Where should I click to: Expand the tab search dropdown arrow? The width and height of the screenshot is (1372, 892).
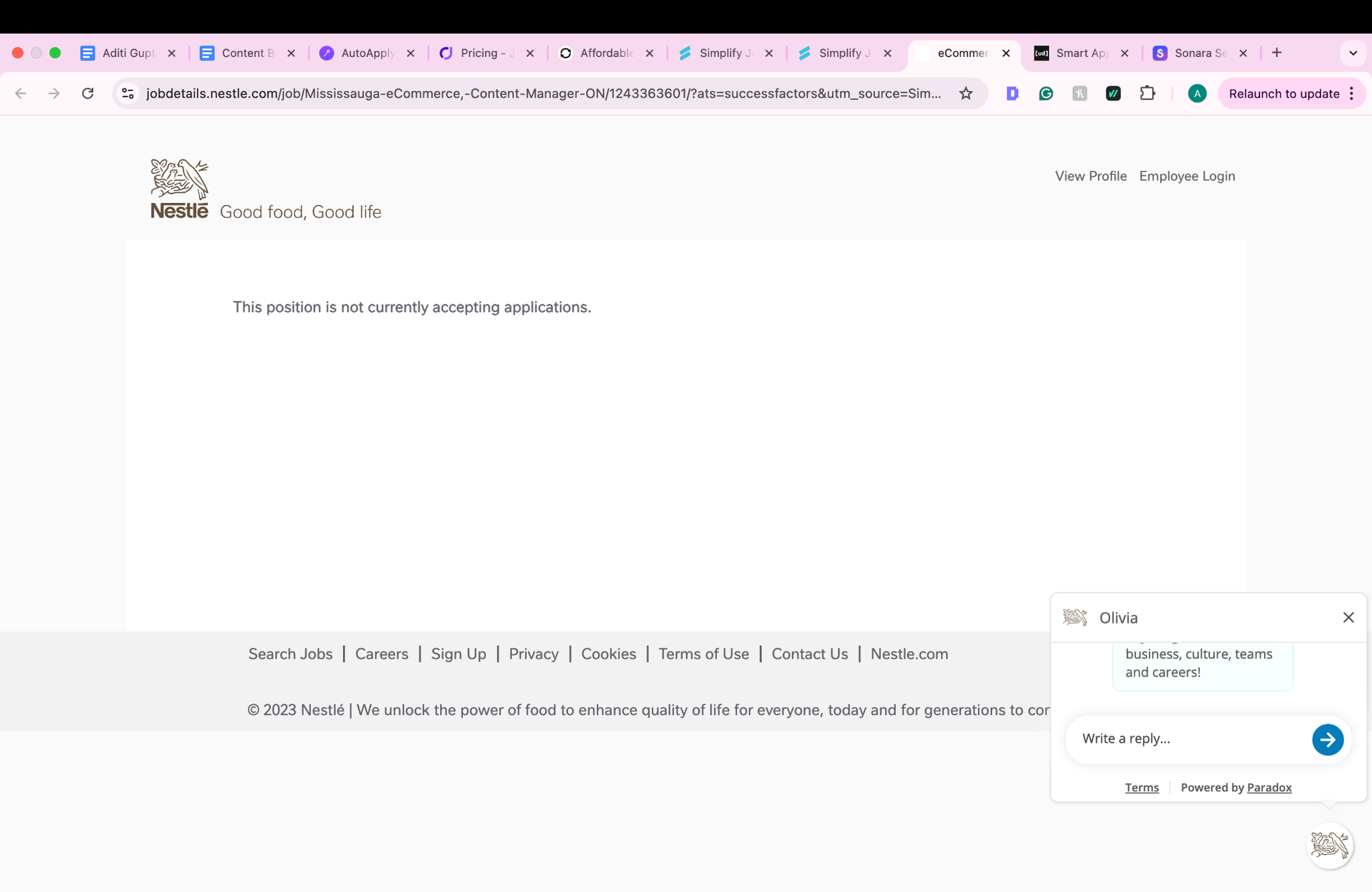tap(1353, 53)
